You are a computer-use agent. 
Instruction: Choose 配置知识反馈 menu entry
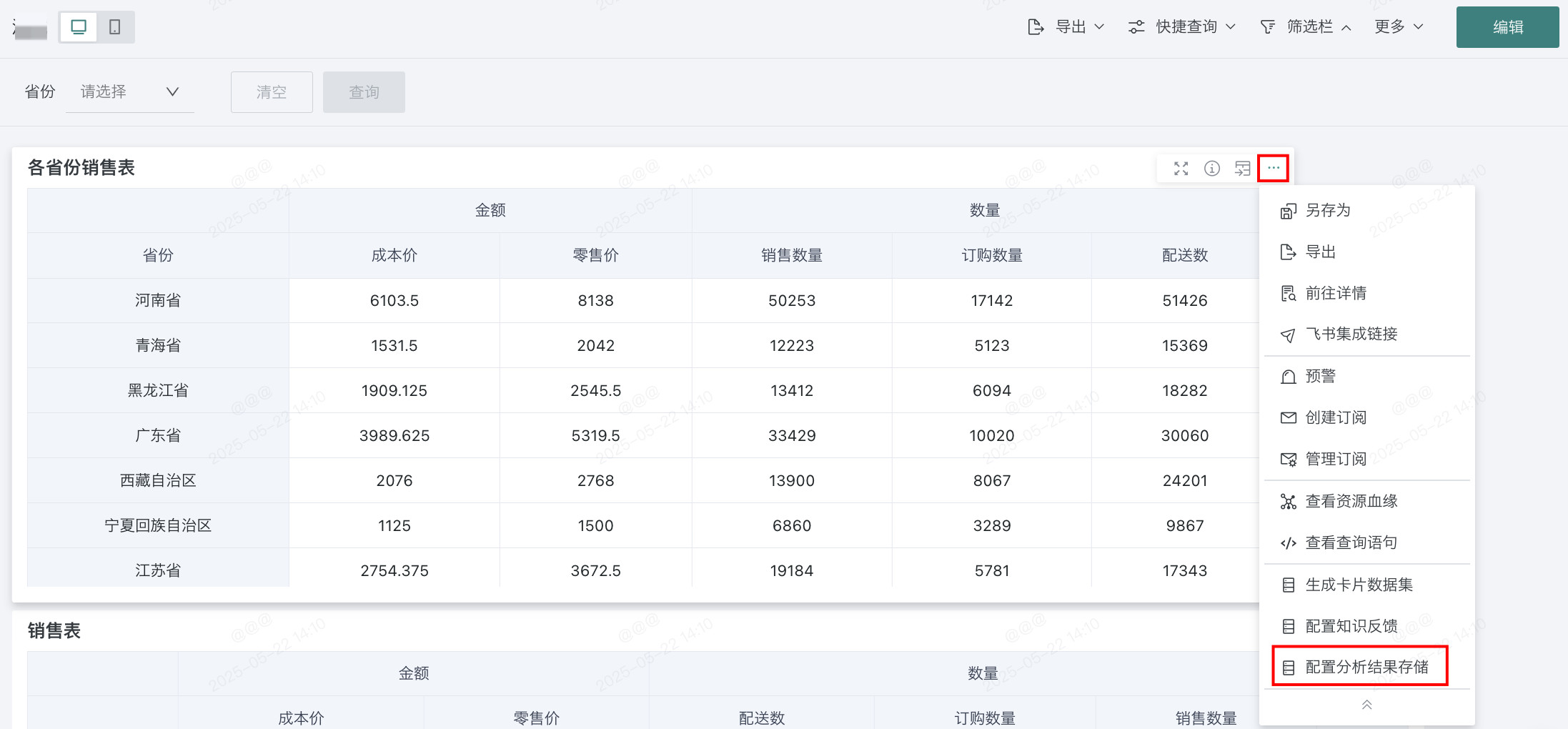(x=1366, y=626)
